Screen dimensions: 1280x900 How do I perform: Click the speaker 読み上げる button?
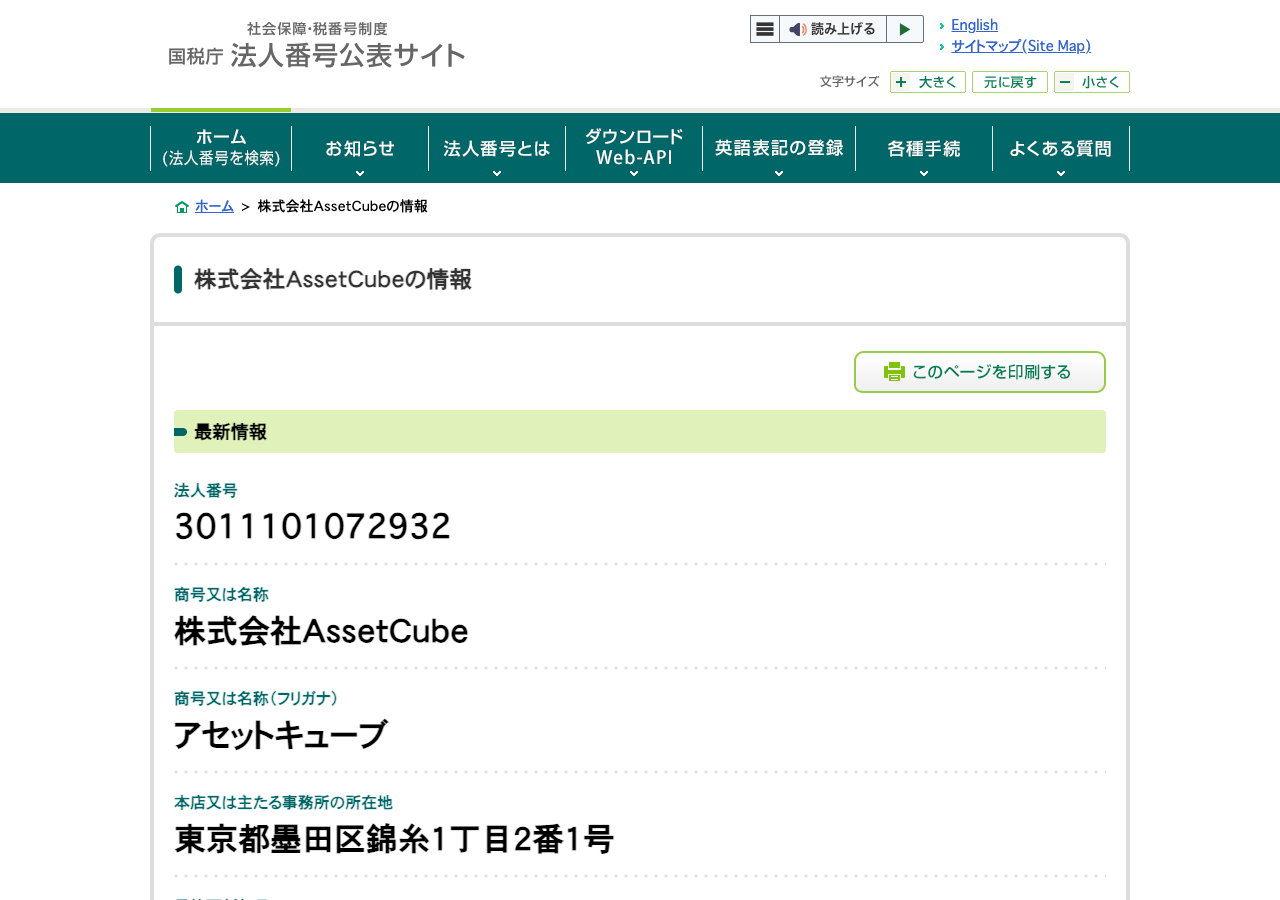pyautogui.click(x=833, y=29)
